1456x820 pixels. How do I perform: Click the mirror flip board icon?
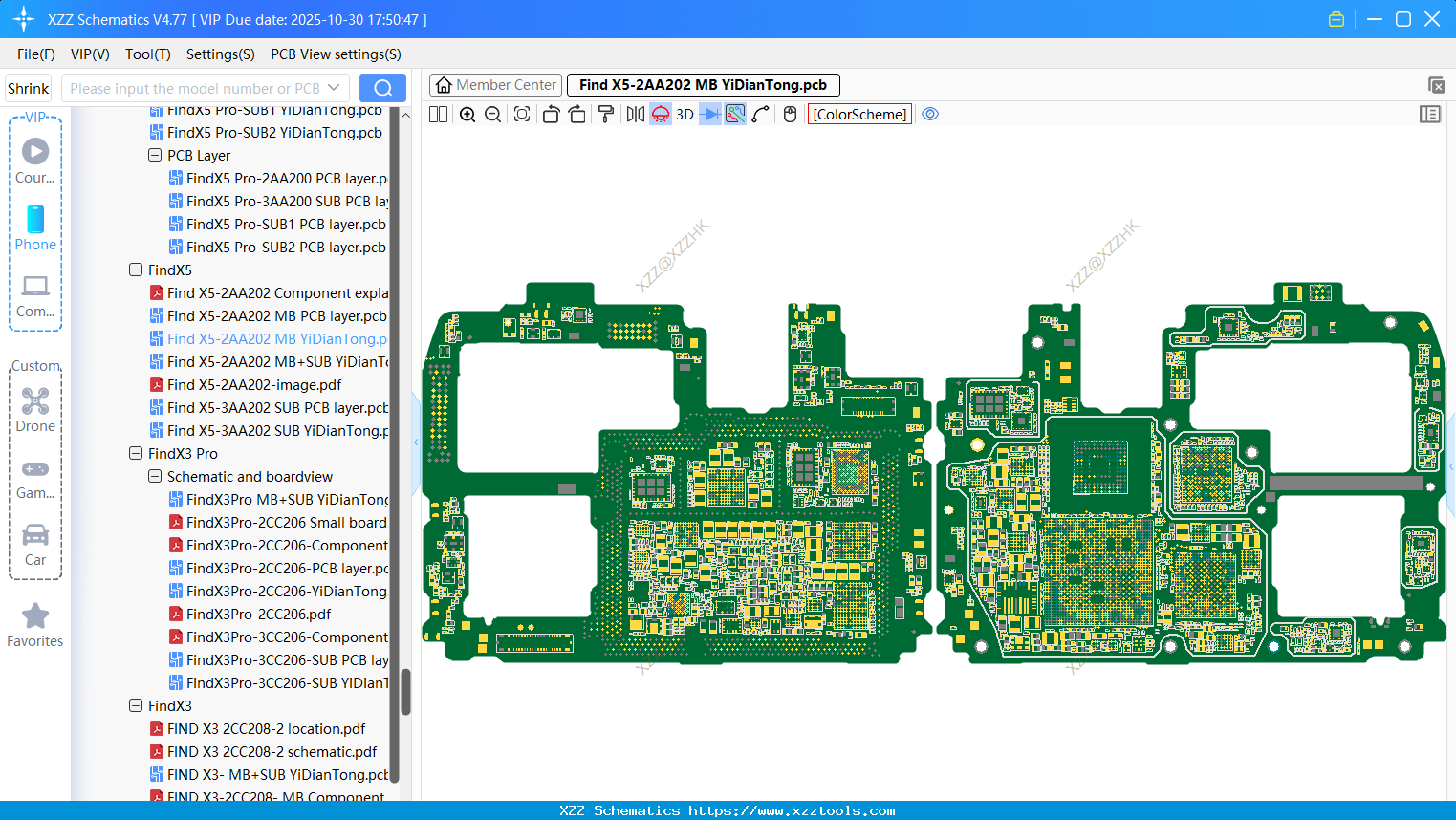tap(635, 115)
